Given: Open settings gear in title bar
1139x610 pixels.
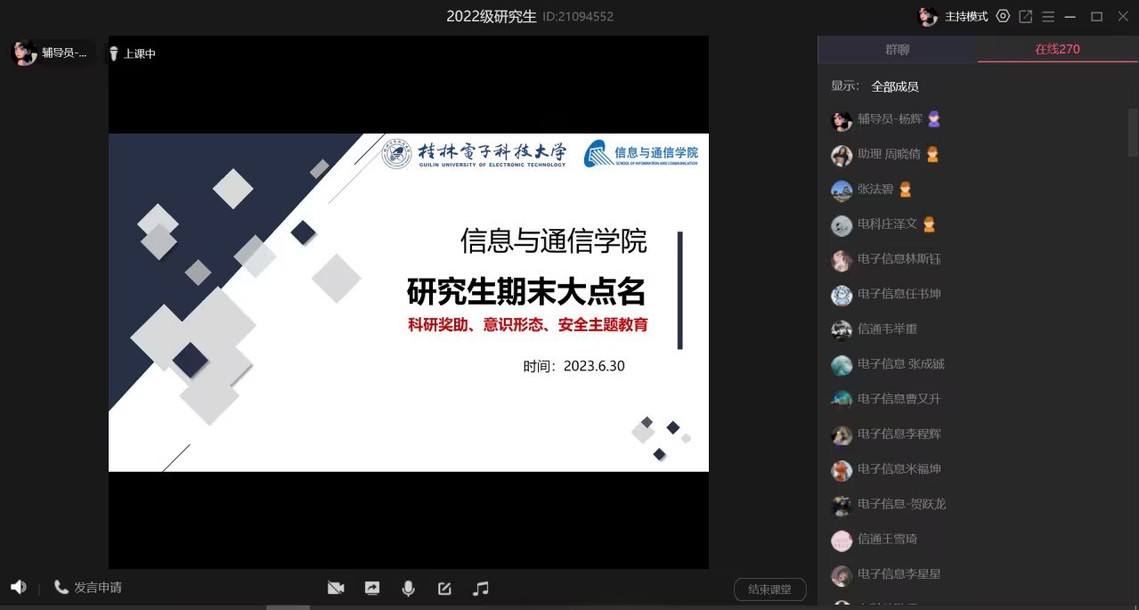Looking at the screenshot, I should (x=1003, y=16).
